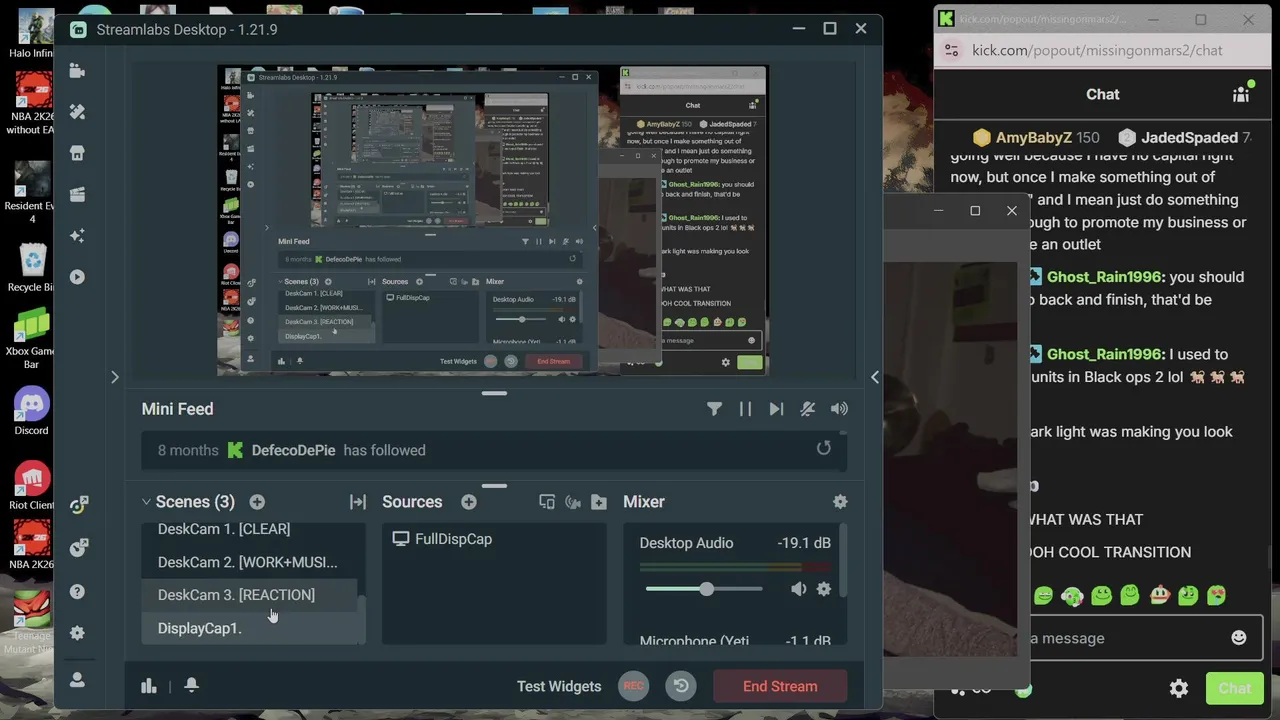
Task: Open the Recycle Bin desktop icon
Action: (31, 266)
